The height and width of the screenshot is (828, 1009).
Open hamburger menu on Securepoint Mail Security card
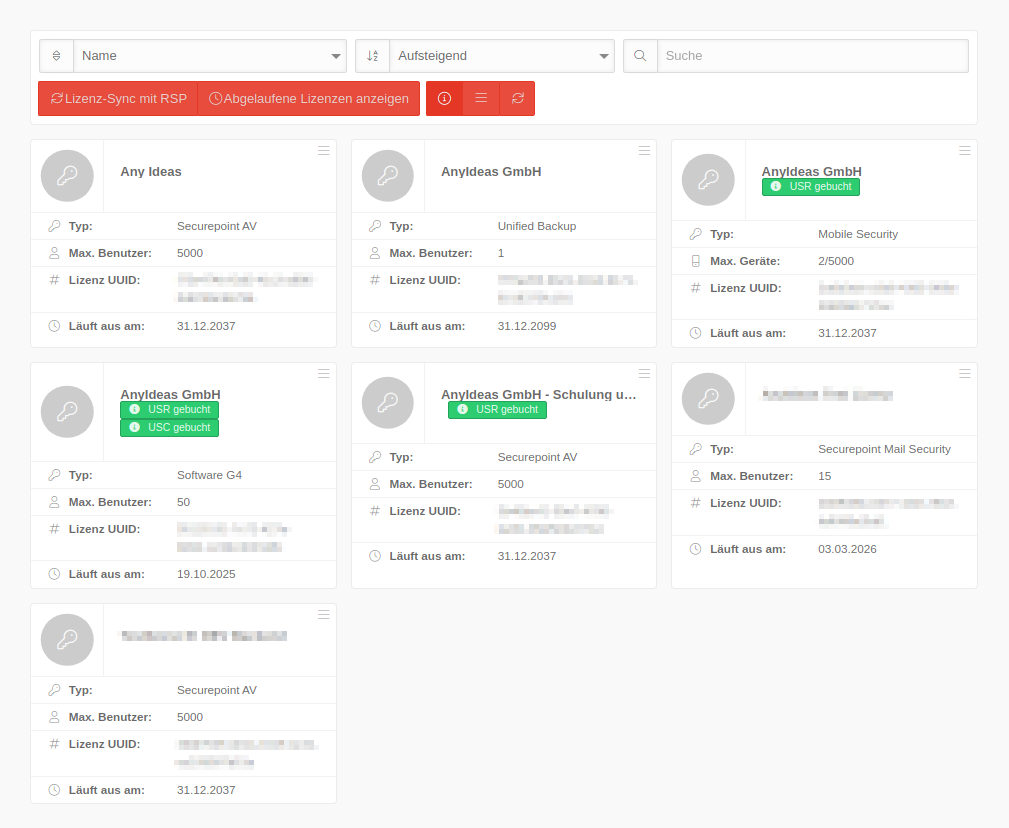click(964, 374)
